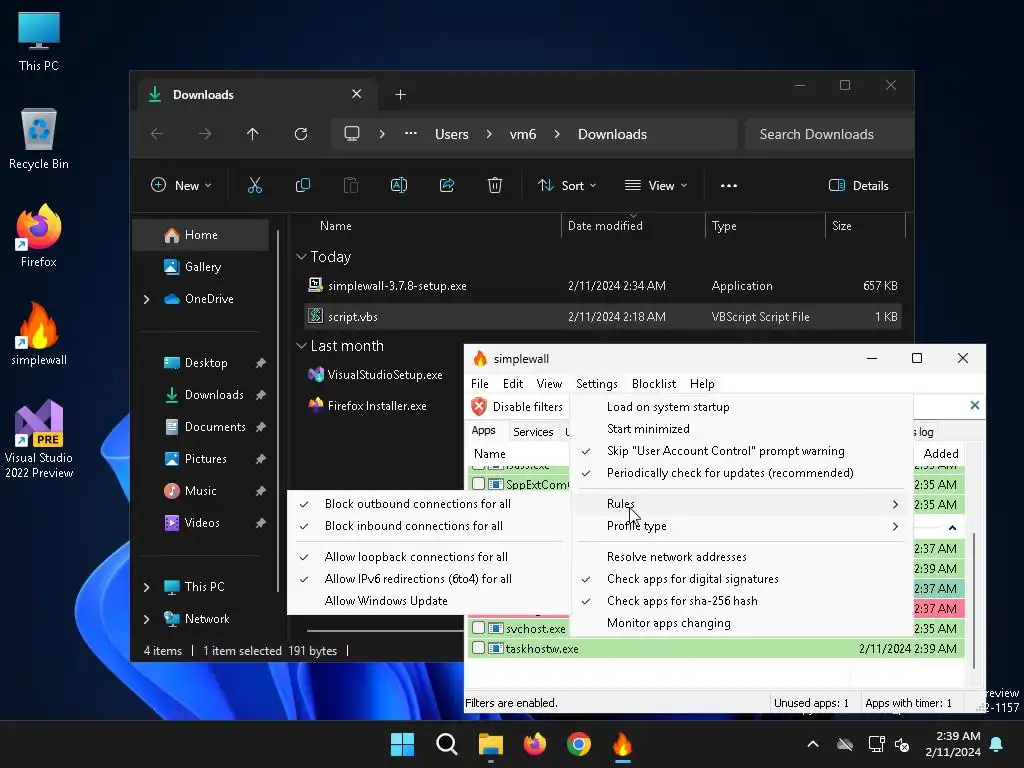This screenshot has width=1024, height=768.
Task: Expand OneDrive in navigation pane
Action: (146, 299)
